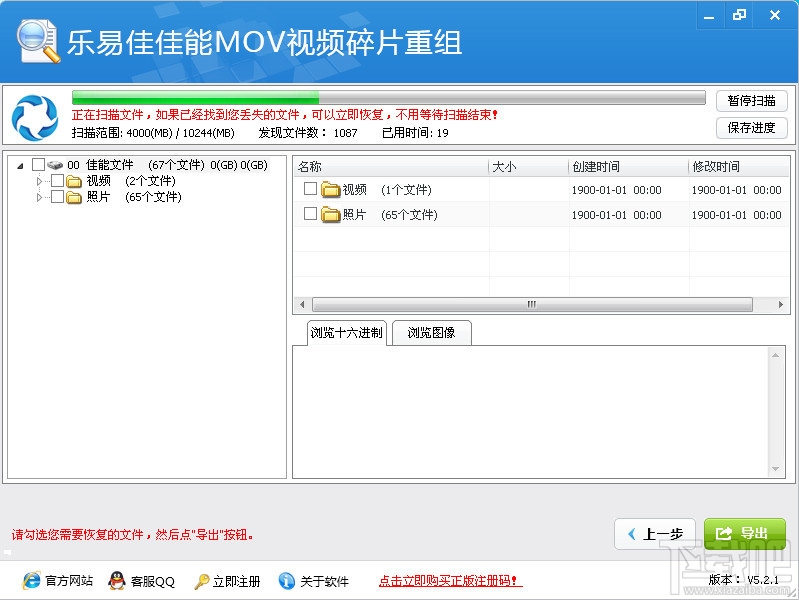Open the 点击立即购买正版注册码 link

[x=450, y=581]
